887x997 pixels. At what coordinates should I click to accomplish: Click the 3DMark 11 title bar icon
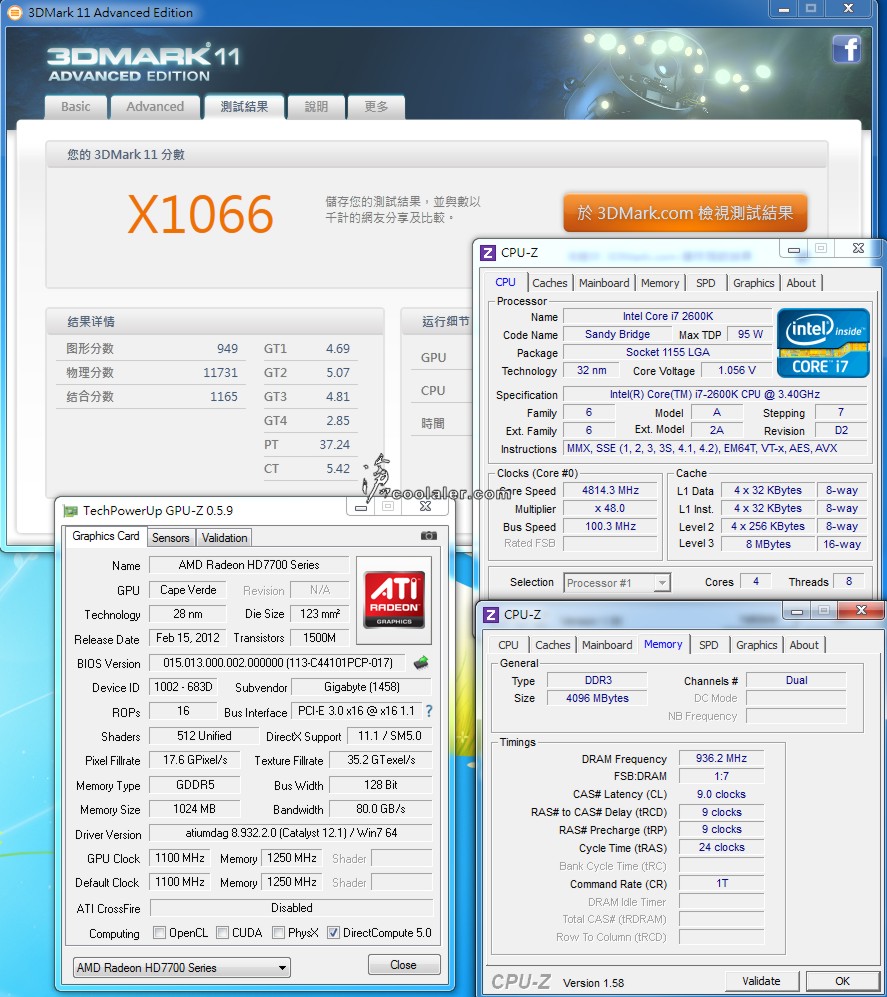[x=13, y=12]
